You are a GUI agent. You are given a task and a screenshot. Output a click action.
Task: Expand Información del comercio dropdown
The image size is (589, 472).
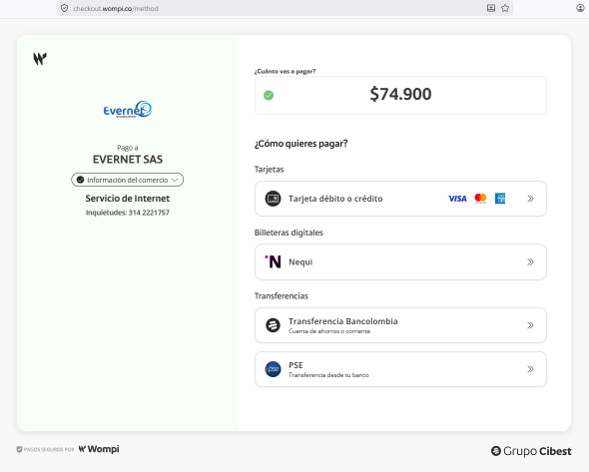click(127, 180)
